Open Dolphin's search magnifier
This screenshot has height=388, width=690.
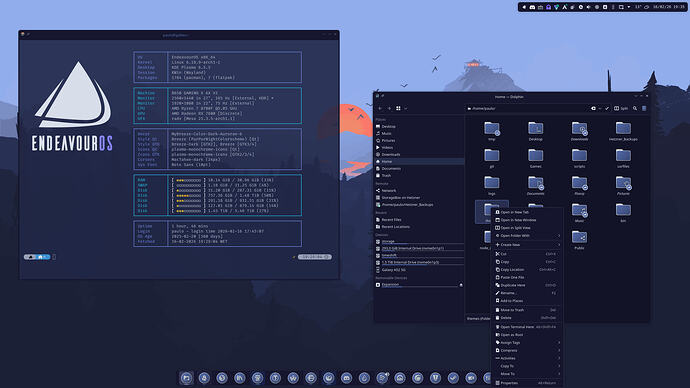[x=635, y=108]
